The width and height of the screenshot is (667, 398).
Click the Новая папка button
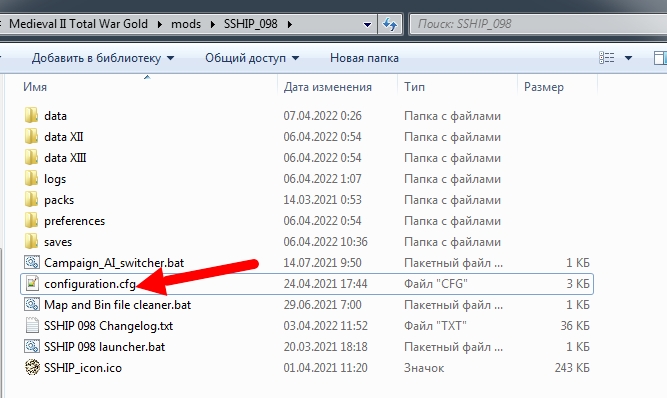[x=364, y=58]
